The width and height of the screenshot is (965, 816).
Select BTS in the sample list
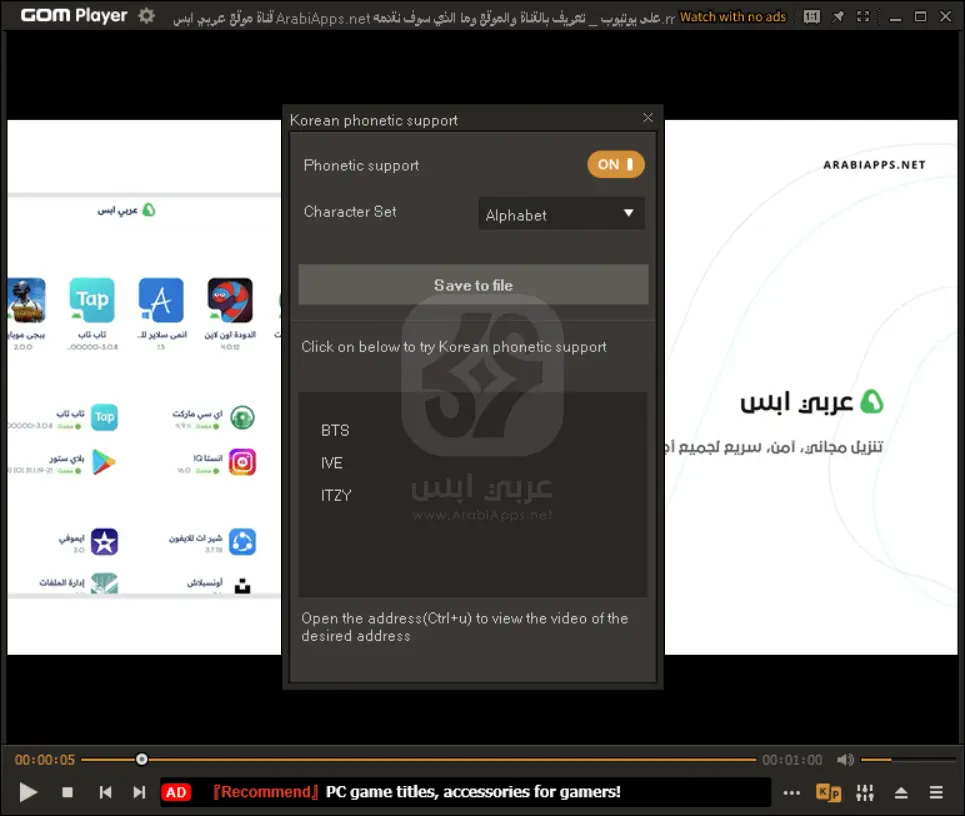[335, 430]
